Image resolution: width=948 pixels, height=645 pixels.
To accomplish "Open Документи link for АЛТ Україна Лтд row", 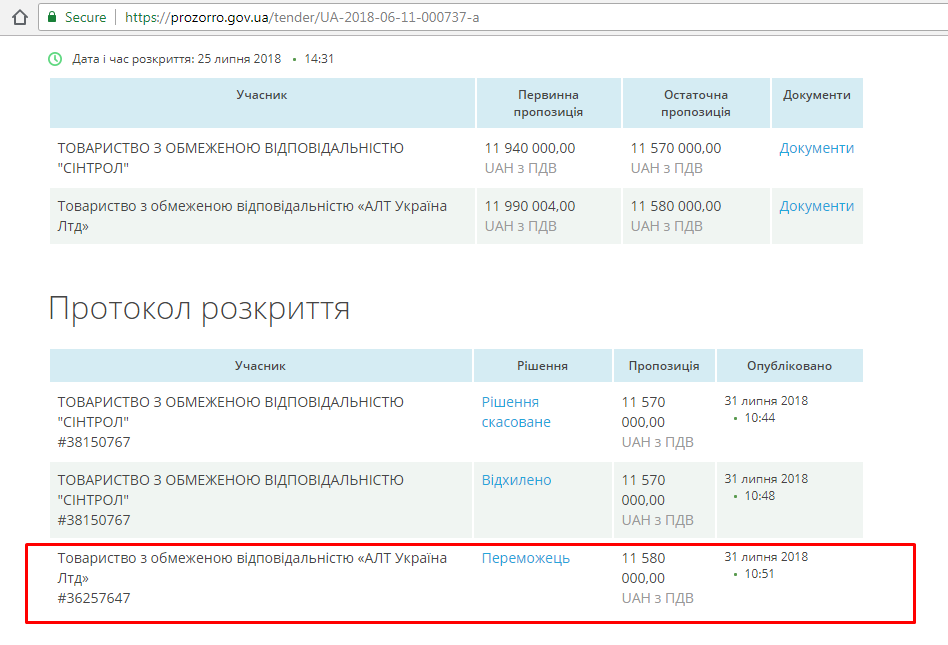I will tap(816, 206).
